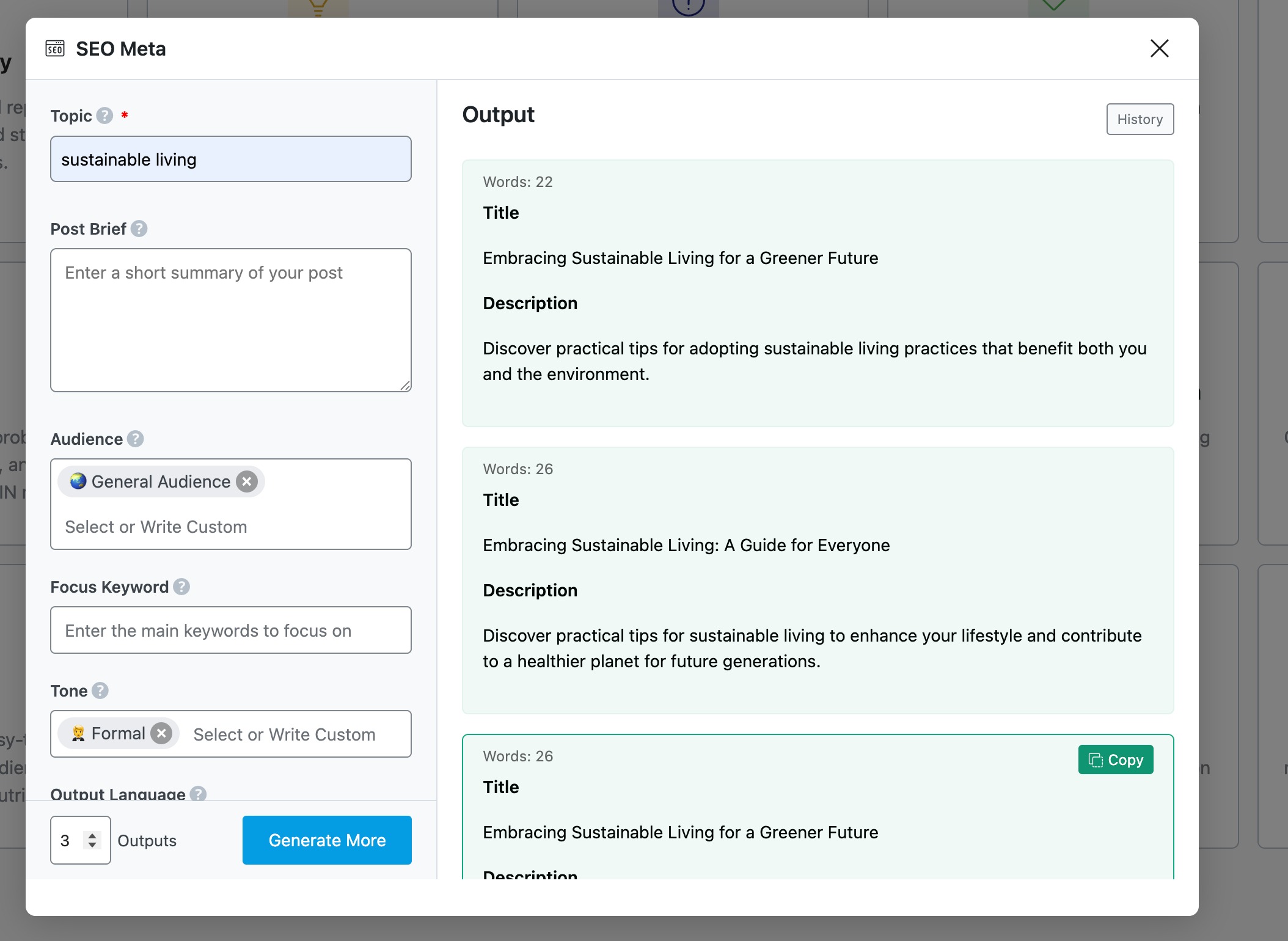Copy the third output result

coord(1115,760)
